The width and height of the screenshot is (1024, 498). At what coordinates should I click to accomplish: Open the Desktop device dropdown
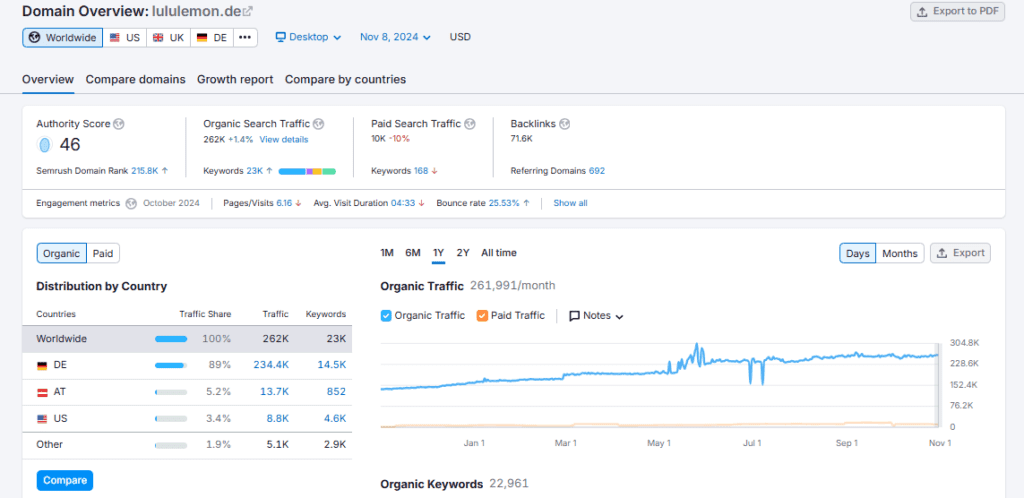click(x=308, y=37)
